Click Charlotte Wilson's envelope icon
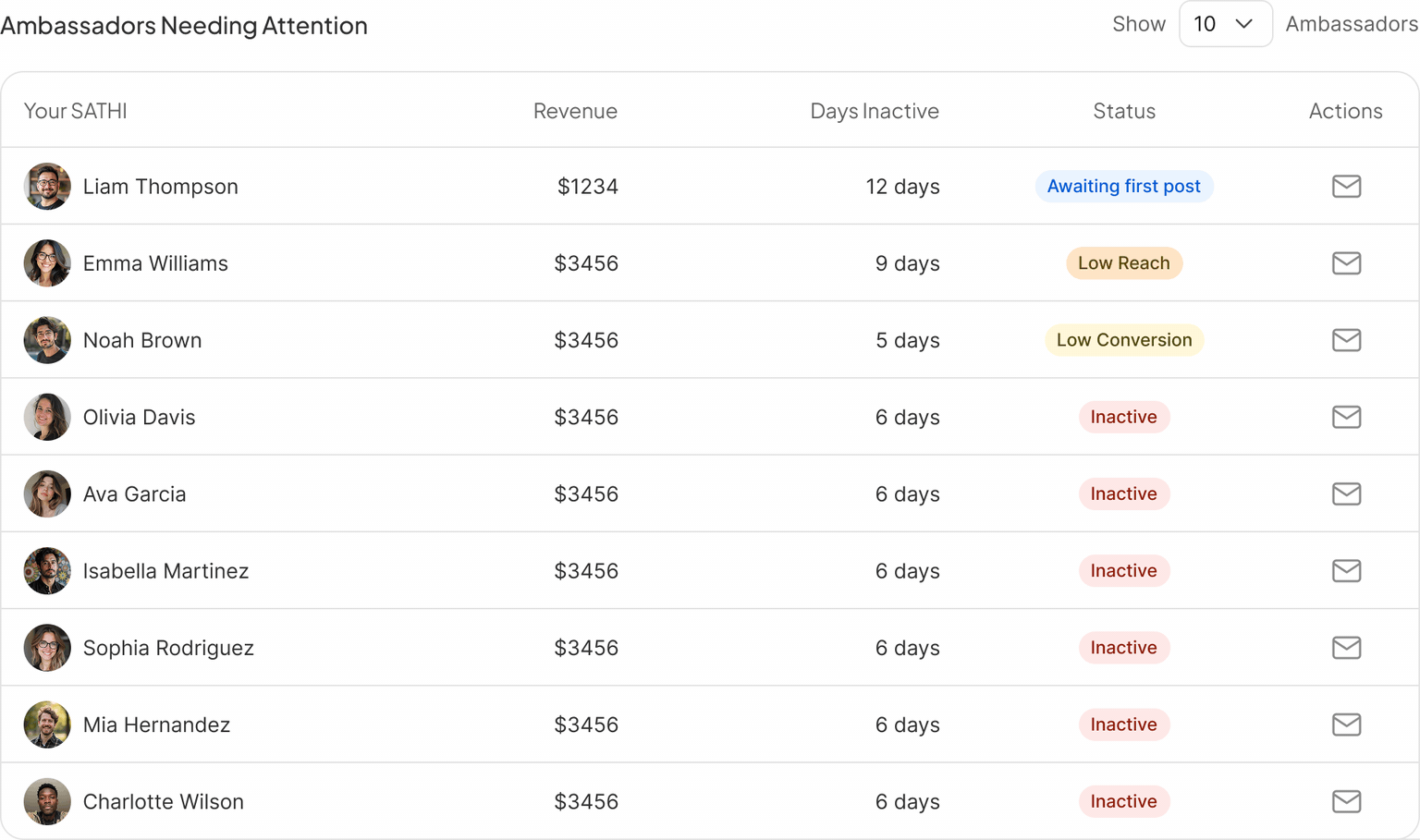Image resolution: width=1420 pixels, height=840 pixels. coord(1346,801)
